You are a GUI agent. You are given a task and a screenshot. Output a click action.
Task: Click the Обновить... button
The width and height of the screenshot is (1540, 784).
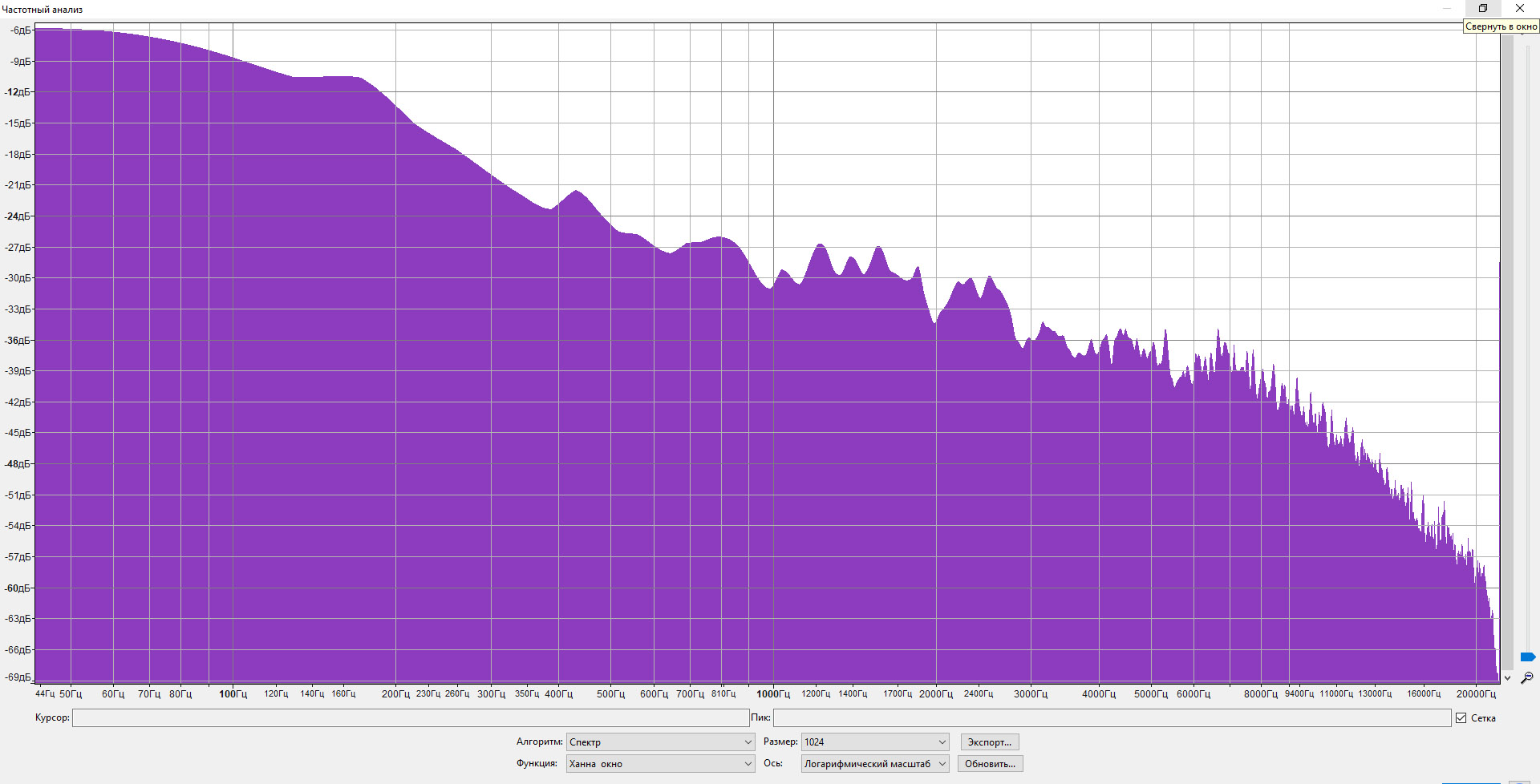pyautogui.click(x=990, y=764)
